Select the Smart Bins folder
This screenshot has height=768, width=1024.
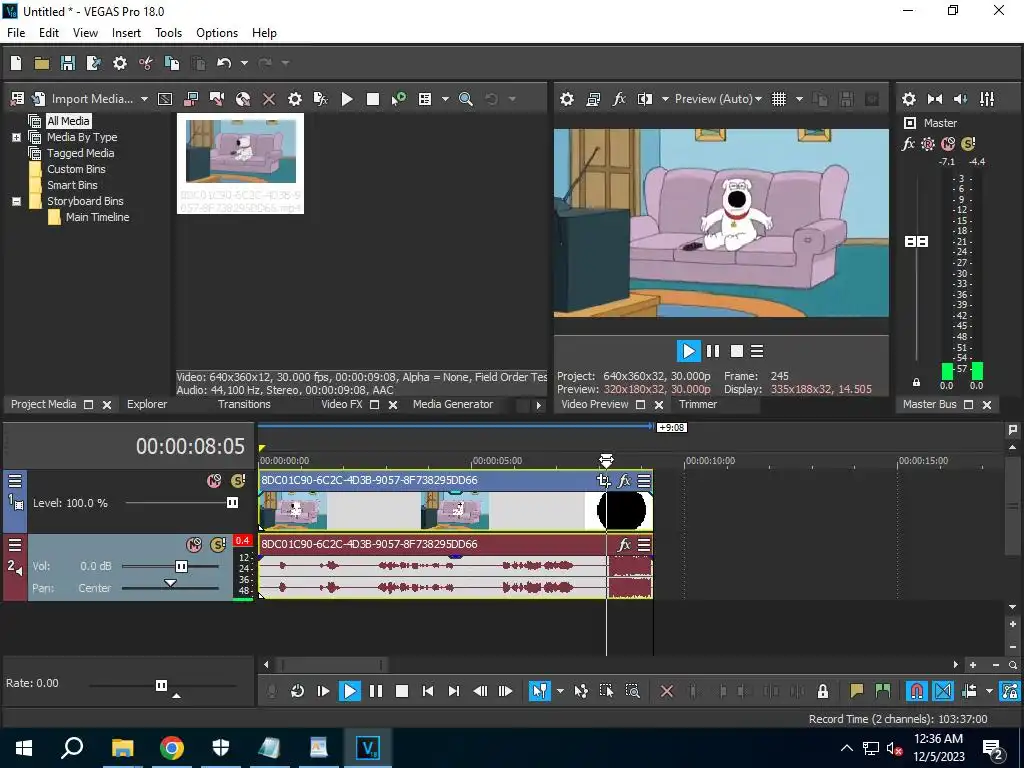pyautogui.click(x=72, y=185)
